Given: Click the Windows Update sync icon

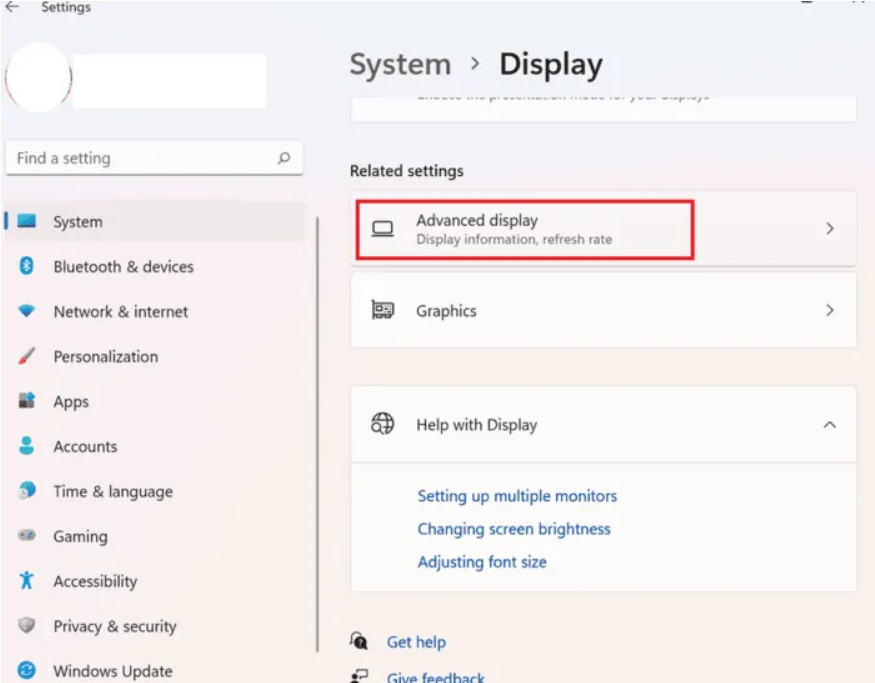Looking at the screenshot, I should tap(27, 671).
